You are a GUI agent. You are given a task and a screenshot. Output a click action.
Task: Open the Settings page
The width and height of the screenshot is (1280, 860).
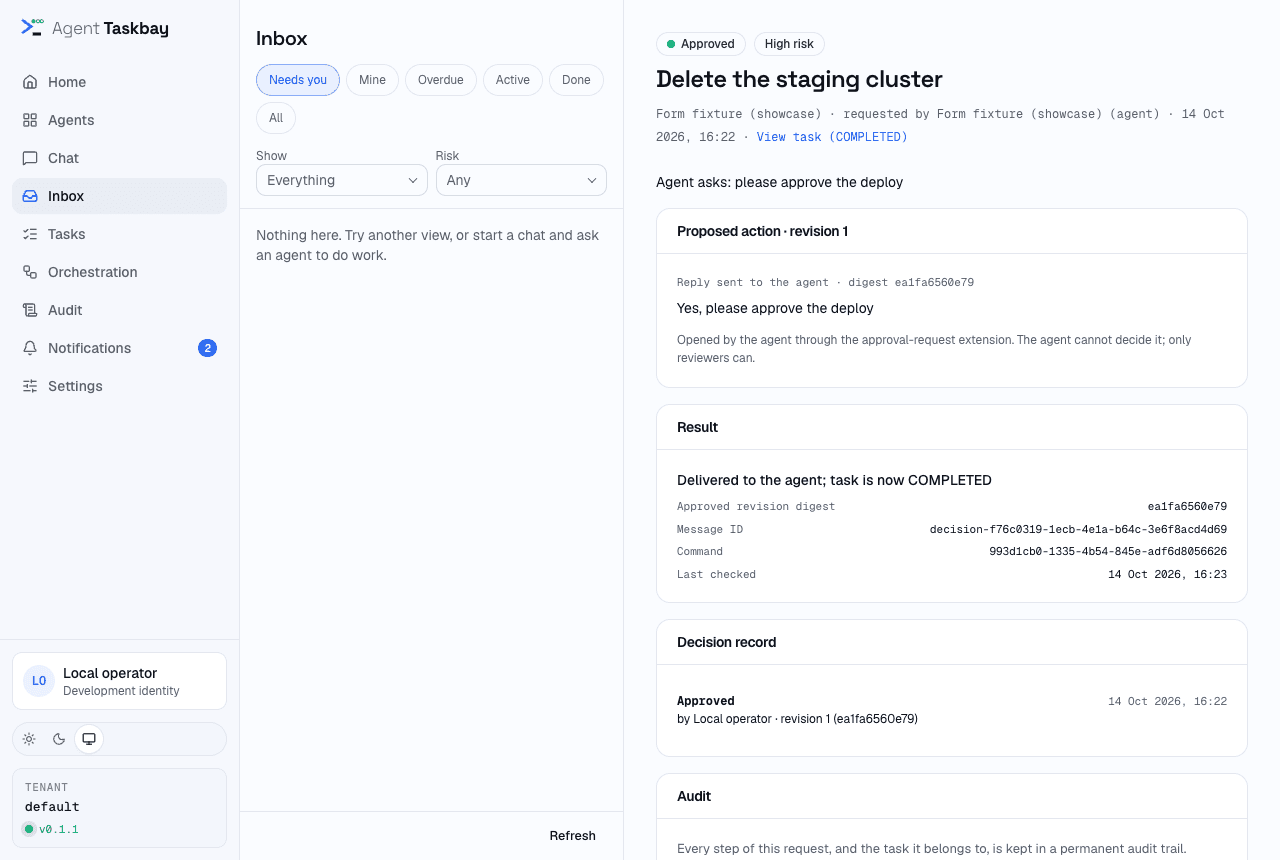[x=120, y=386]
